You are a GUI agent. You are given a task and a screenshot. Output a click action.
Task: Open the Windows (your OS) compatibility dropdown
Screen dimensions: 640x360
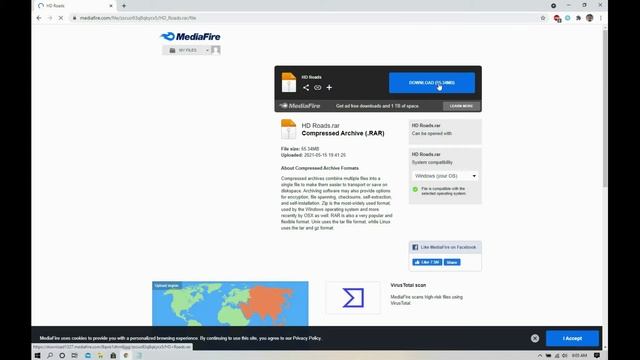coord(445,176)
